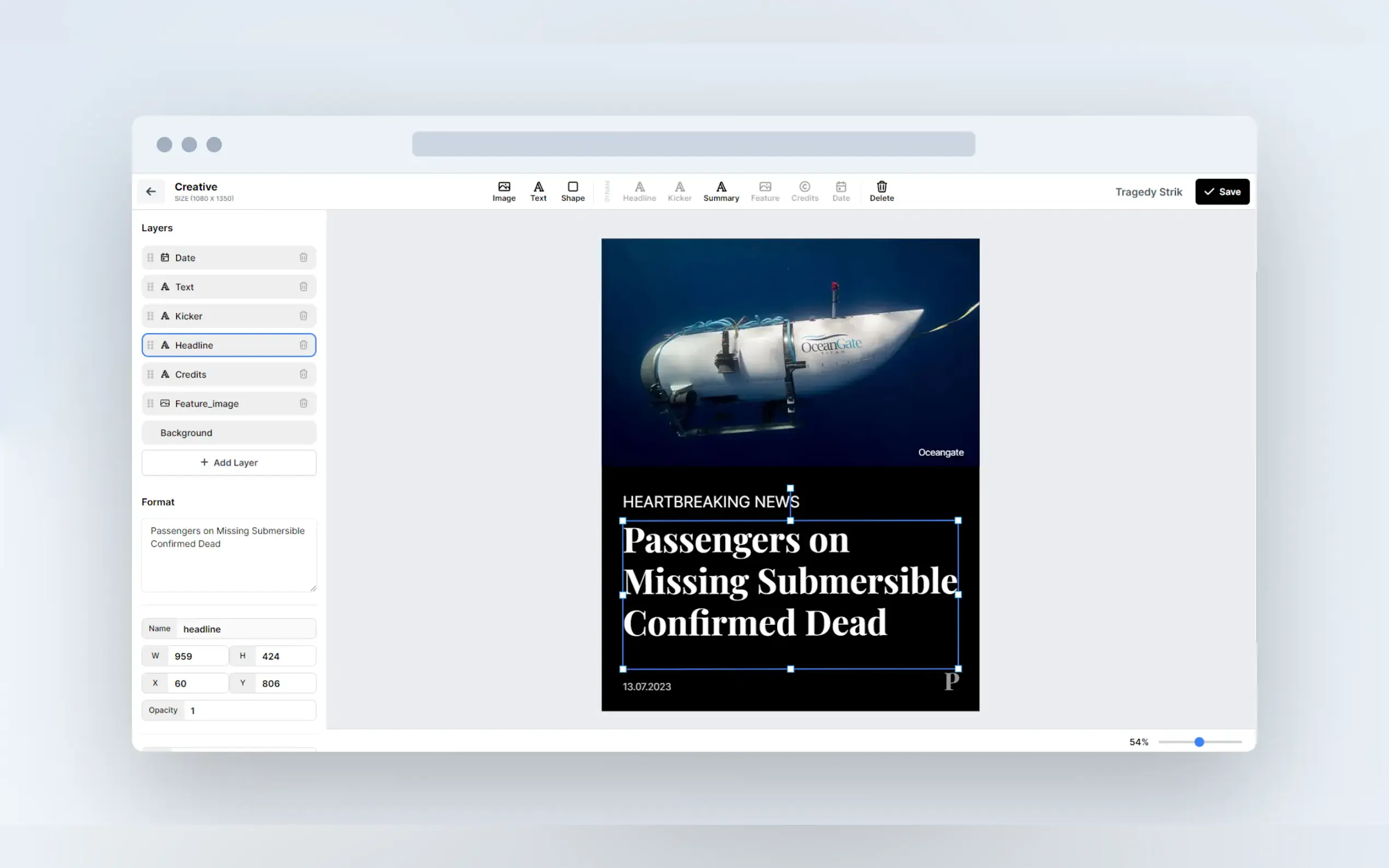Click the Delete trash toolbar icon
The image size is (1389, 868).
click(x=881, y=191)
